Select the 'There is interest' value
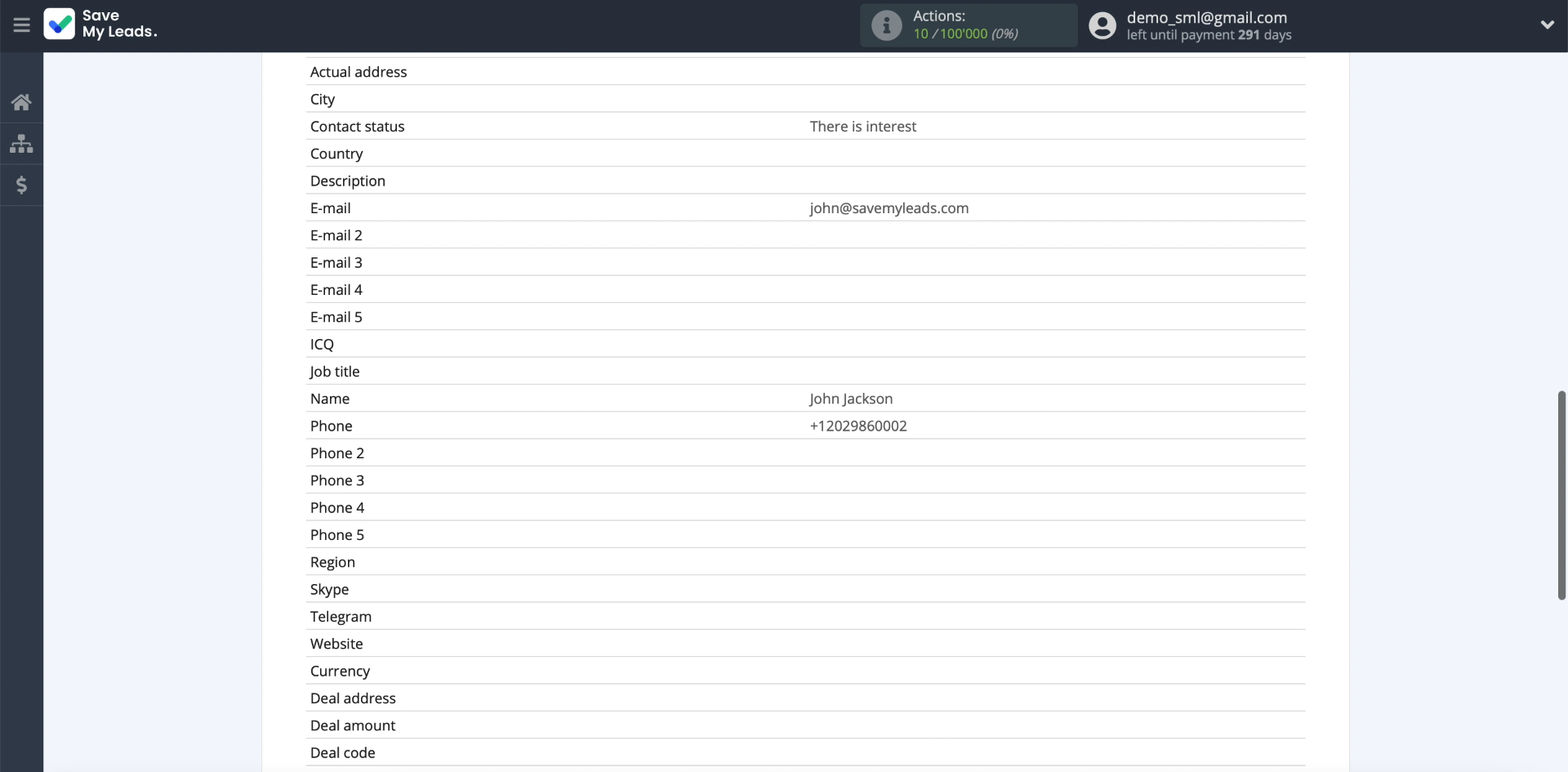 pos(862,127)
